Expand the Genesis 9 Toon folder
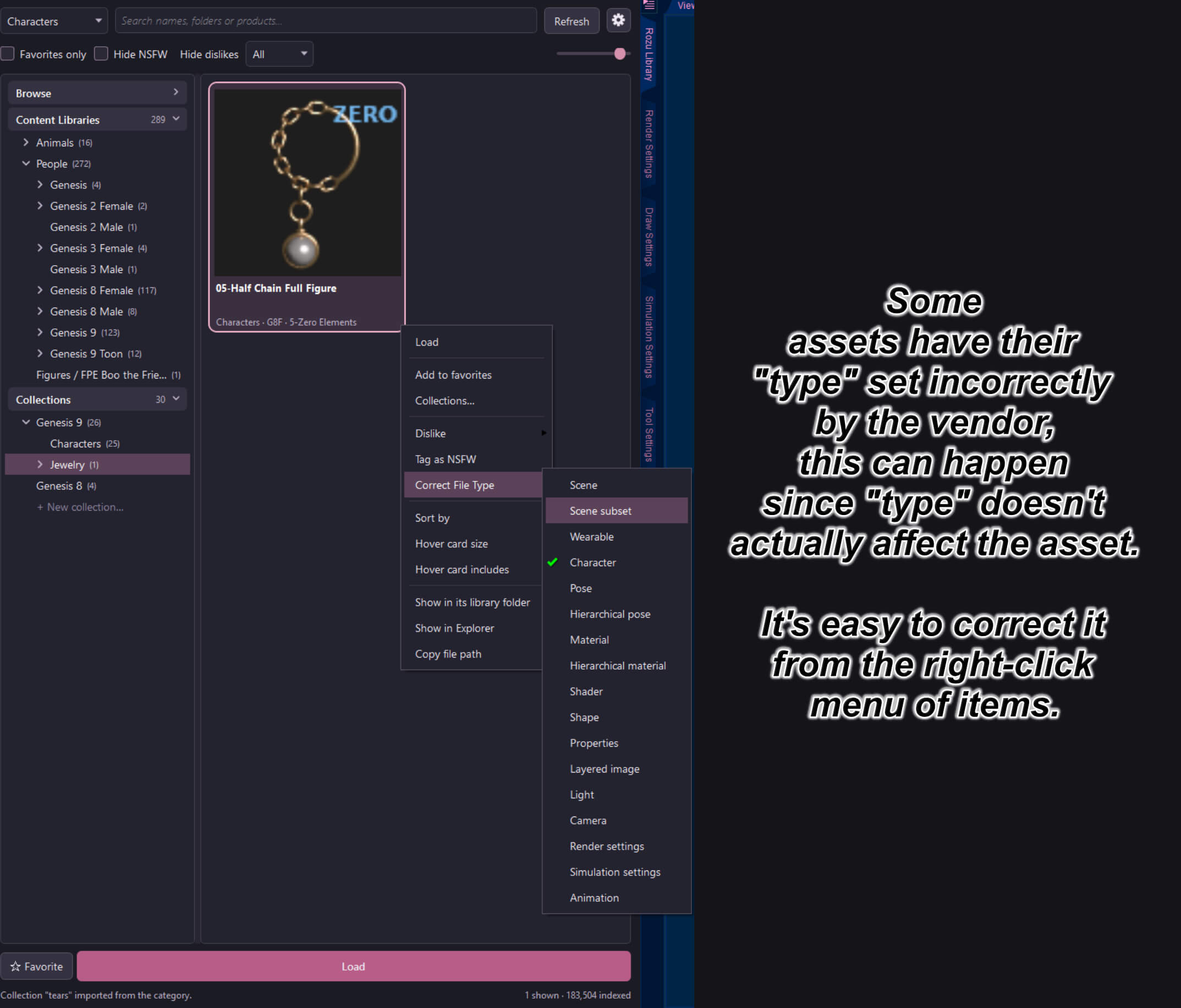The image size is (1181, 1008). pyautogui.click(x=40, y=353)
